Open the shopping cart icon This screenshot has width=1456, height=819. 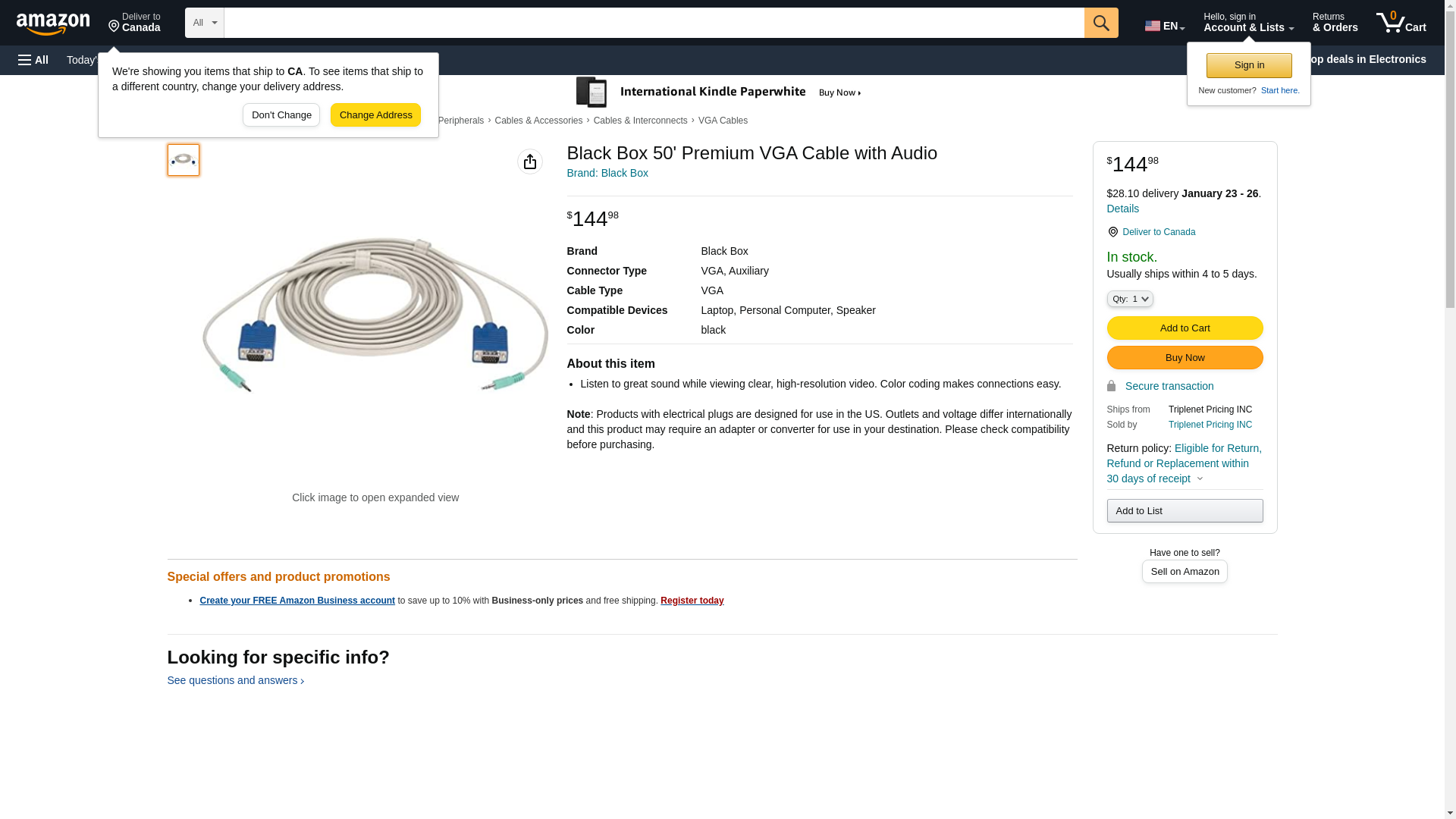tap(1401, 23)
